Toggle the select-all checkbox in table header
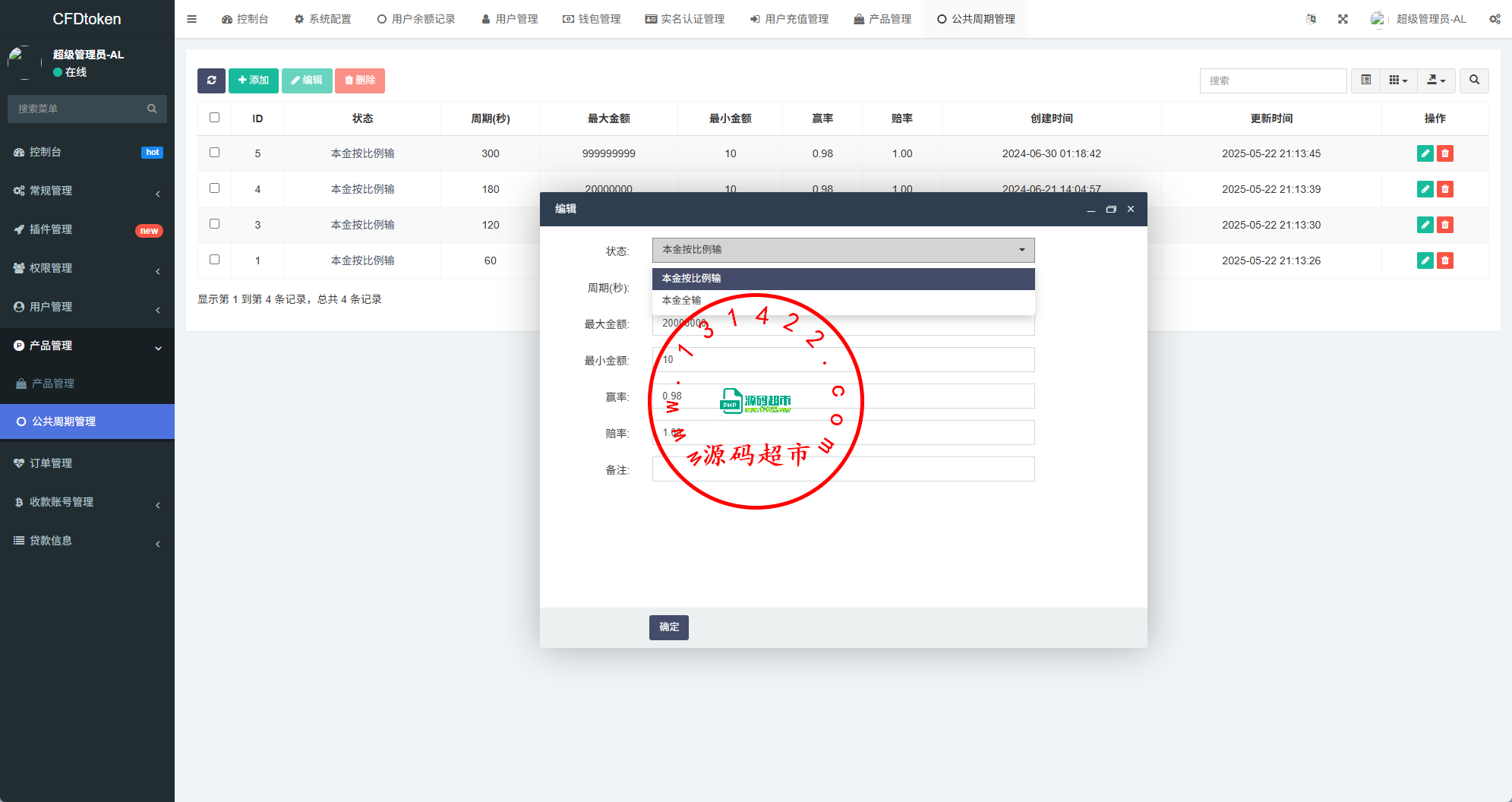Image resolution: width=1512 pixels, height=802 pixels. 214,118
